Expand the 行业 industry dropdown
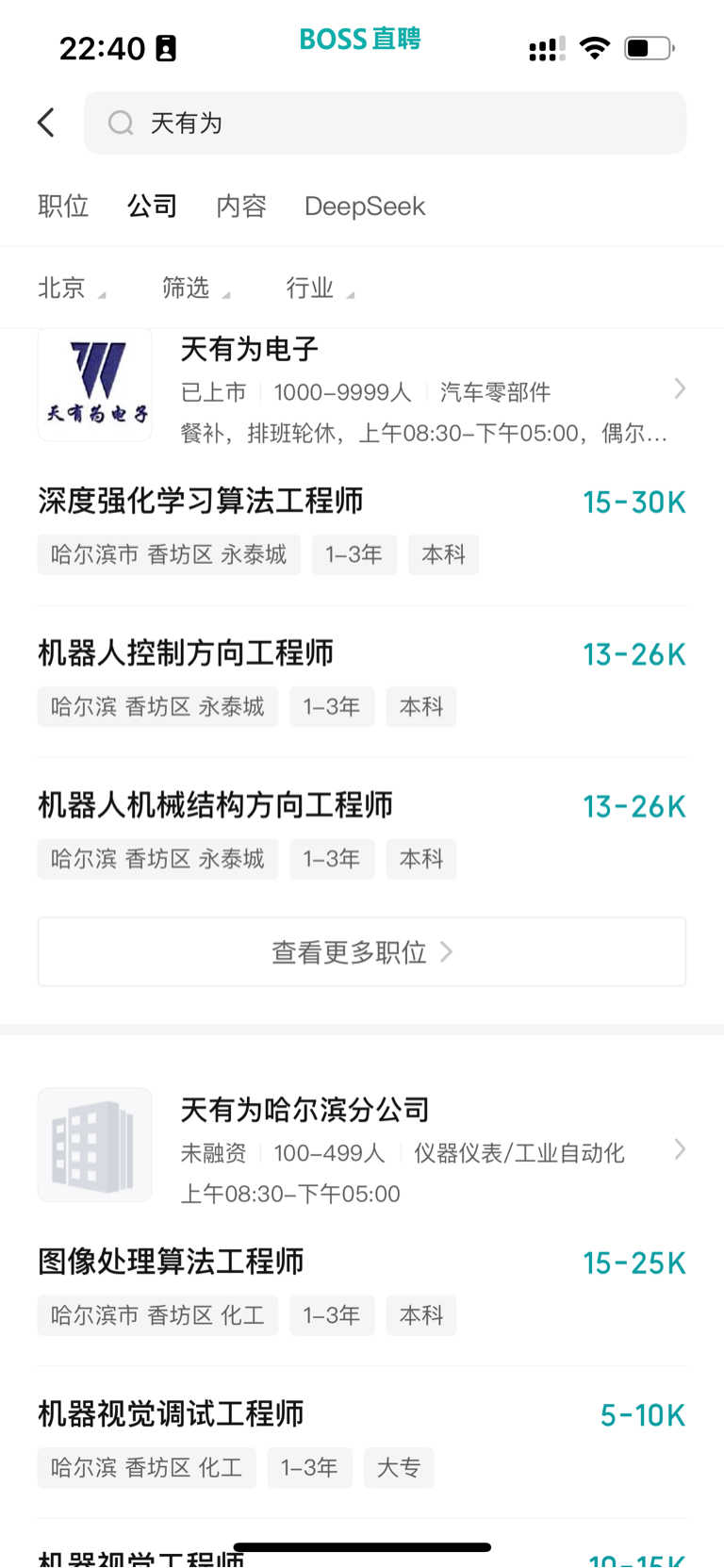The width and height of the screenshot is (724, 1568). [x=321, y=288]
